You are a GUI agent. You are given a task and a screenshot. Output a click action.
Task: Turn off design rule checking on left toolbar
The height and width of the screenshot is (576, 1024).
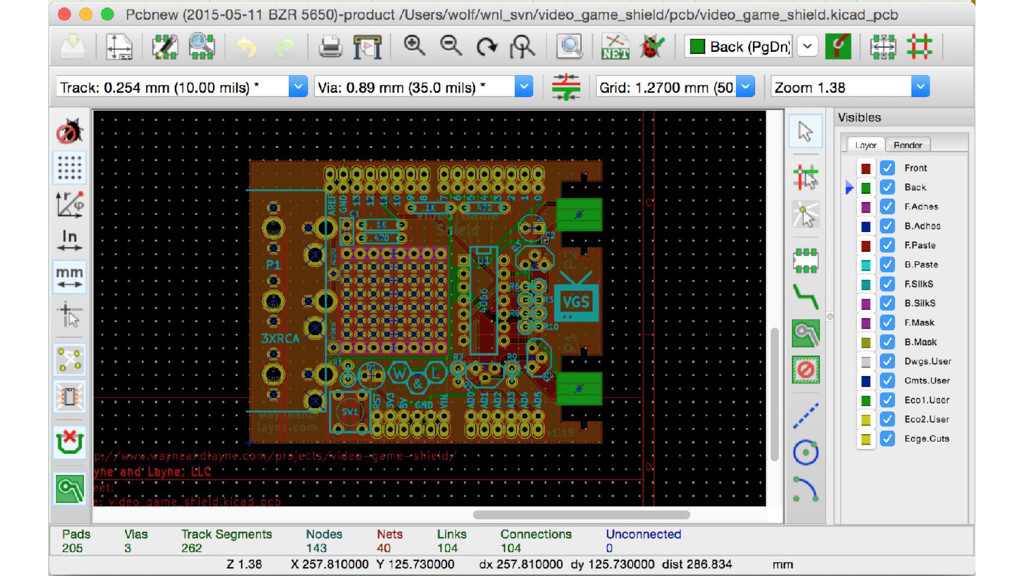click(69, 131)
